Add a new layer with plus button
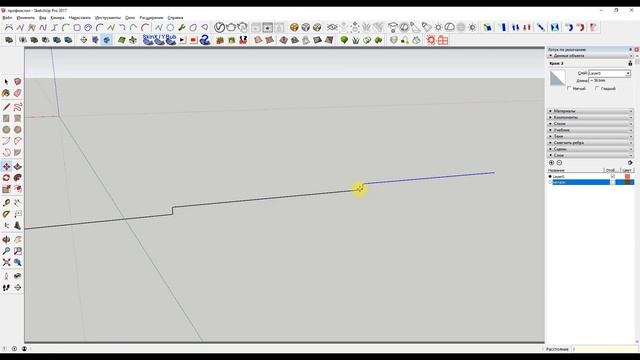 (551, 162)
